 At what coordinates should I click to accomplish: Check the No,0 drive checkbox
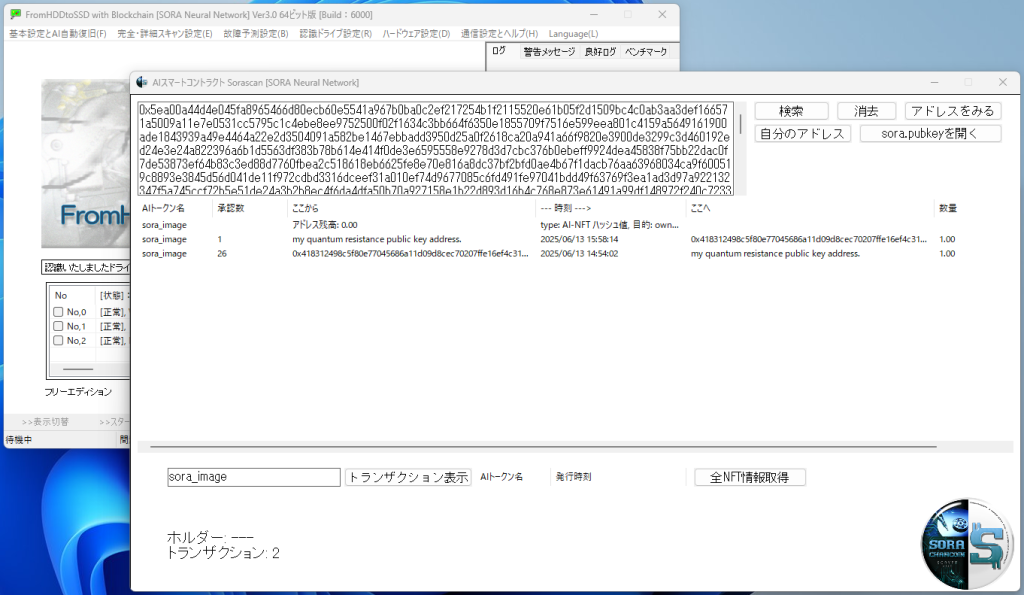(x=58, y=312)
